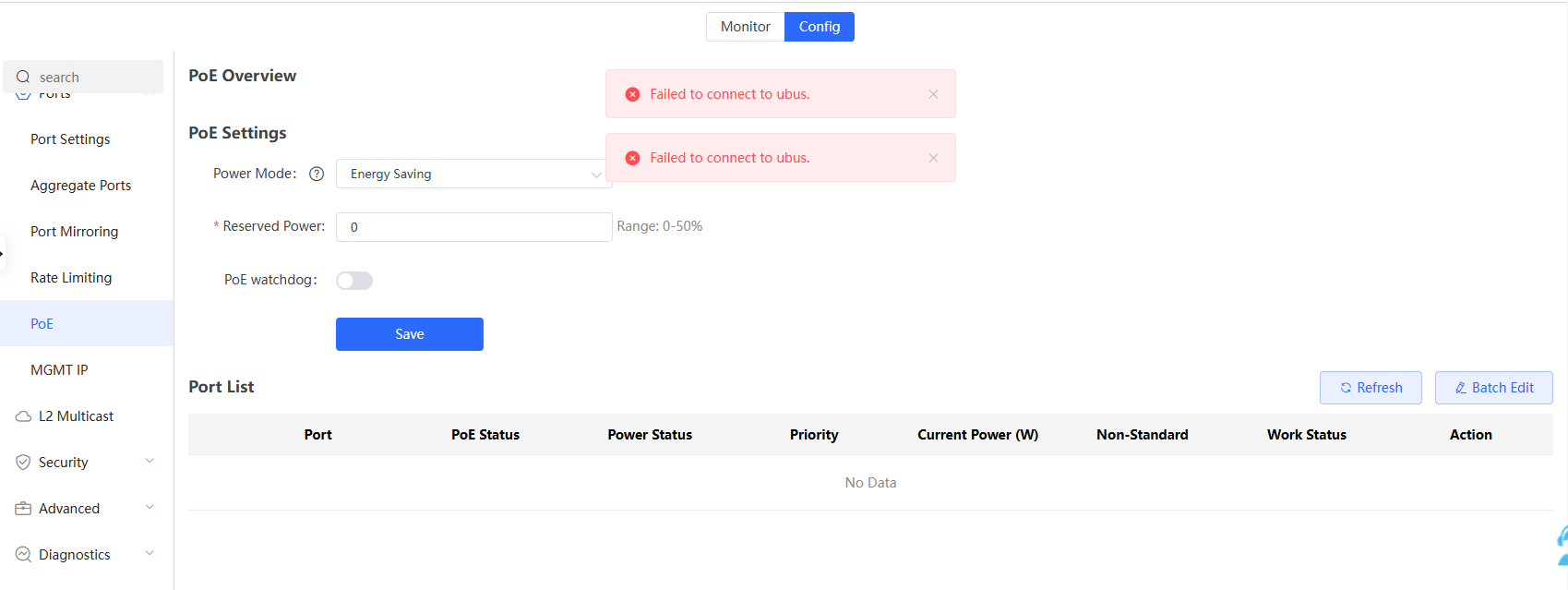Viewport: 1568px width, 590px height.
Task: Click the search magnifier icon
Action: coord(23,78)
